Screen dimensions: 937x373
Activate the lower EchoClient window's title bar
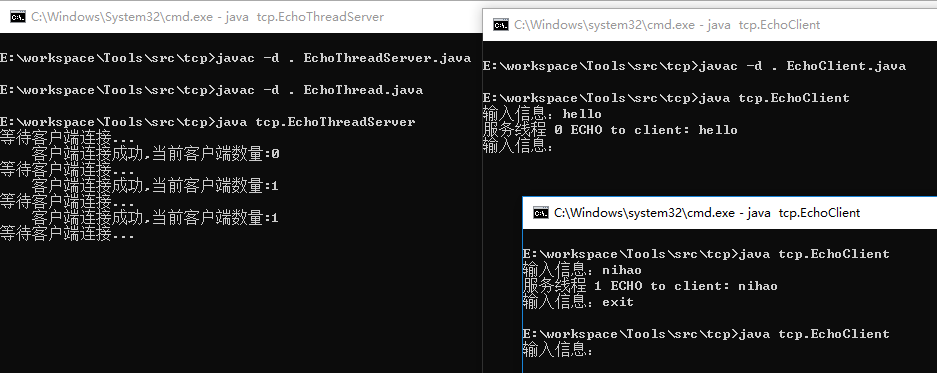730,213
